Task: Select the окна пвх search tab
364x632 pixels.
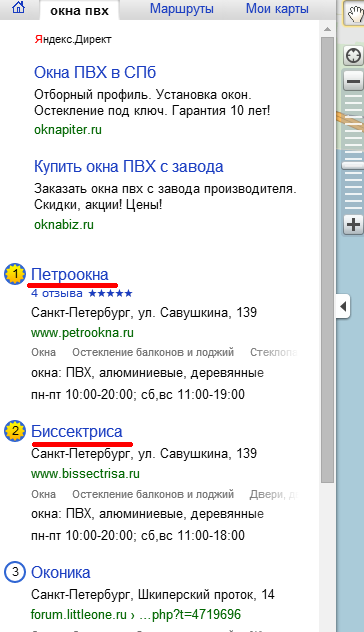Action: tap(79, 10)
